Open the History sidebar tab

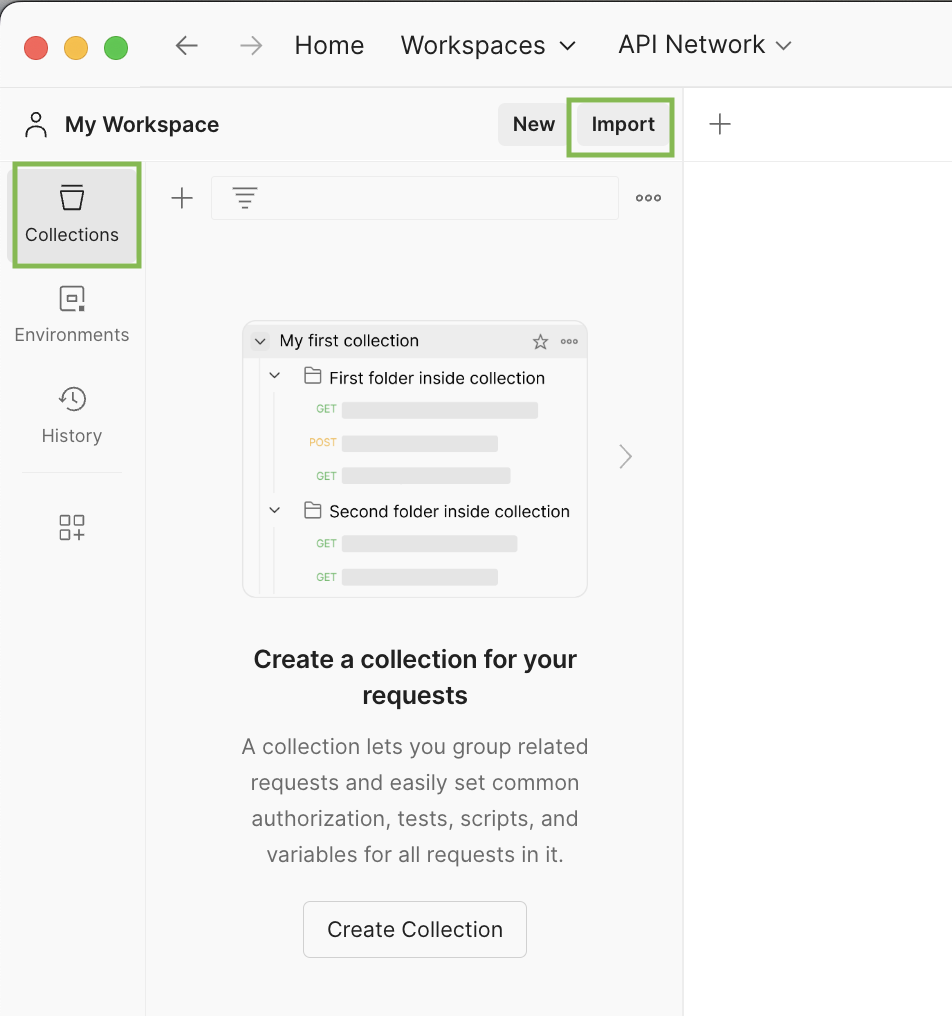click(72, 415)
